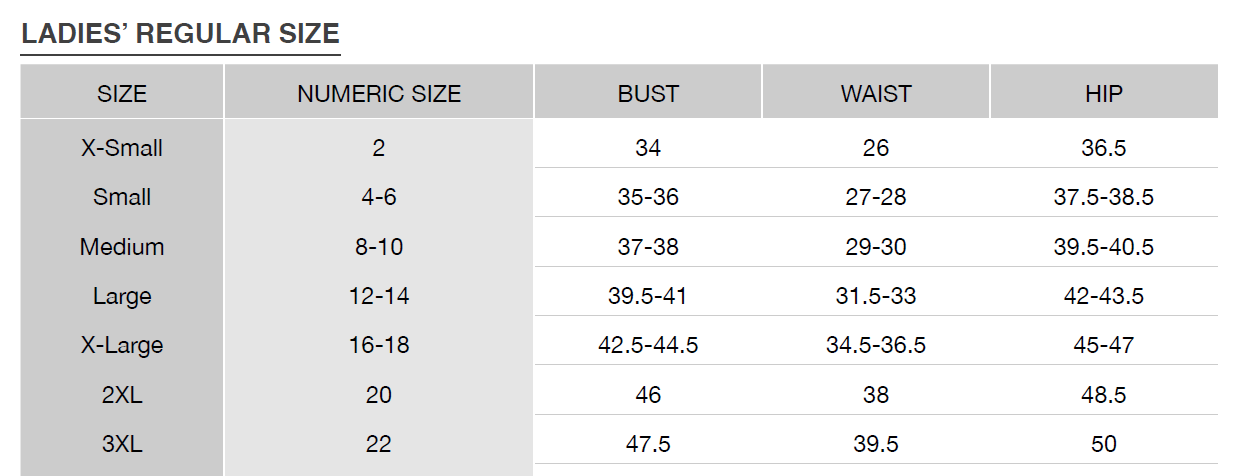Select hip value 48.5 cell

tap(1104, 395)
